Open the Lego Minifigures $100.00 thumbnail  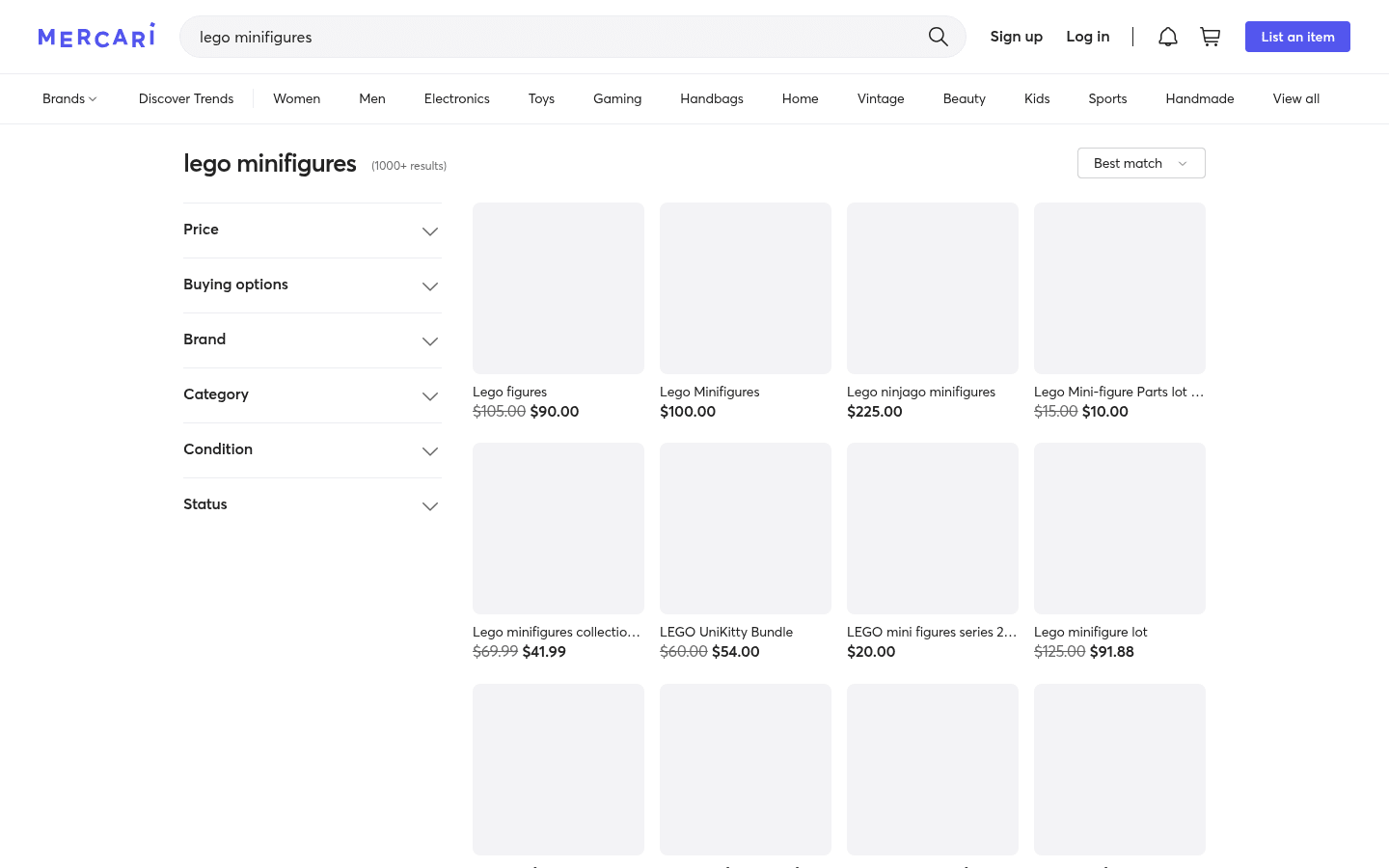[x=746, y=288]
